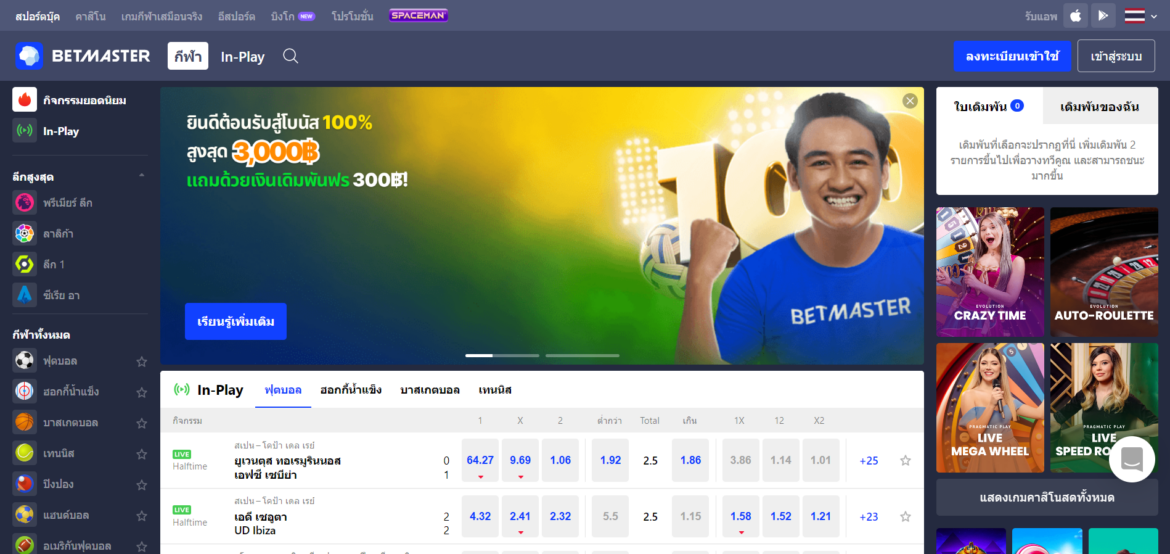Open the Live Mega Wheel thumbnail
Image resolution: width=1170 pixels, height=554 pixels.
coord(990,408)
